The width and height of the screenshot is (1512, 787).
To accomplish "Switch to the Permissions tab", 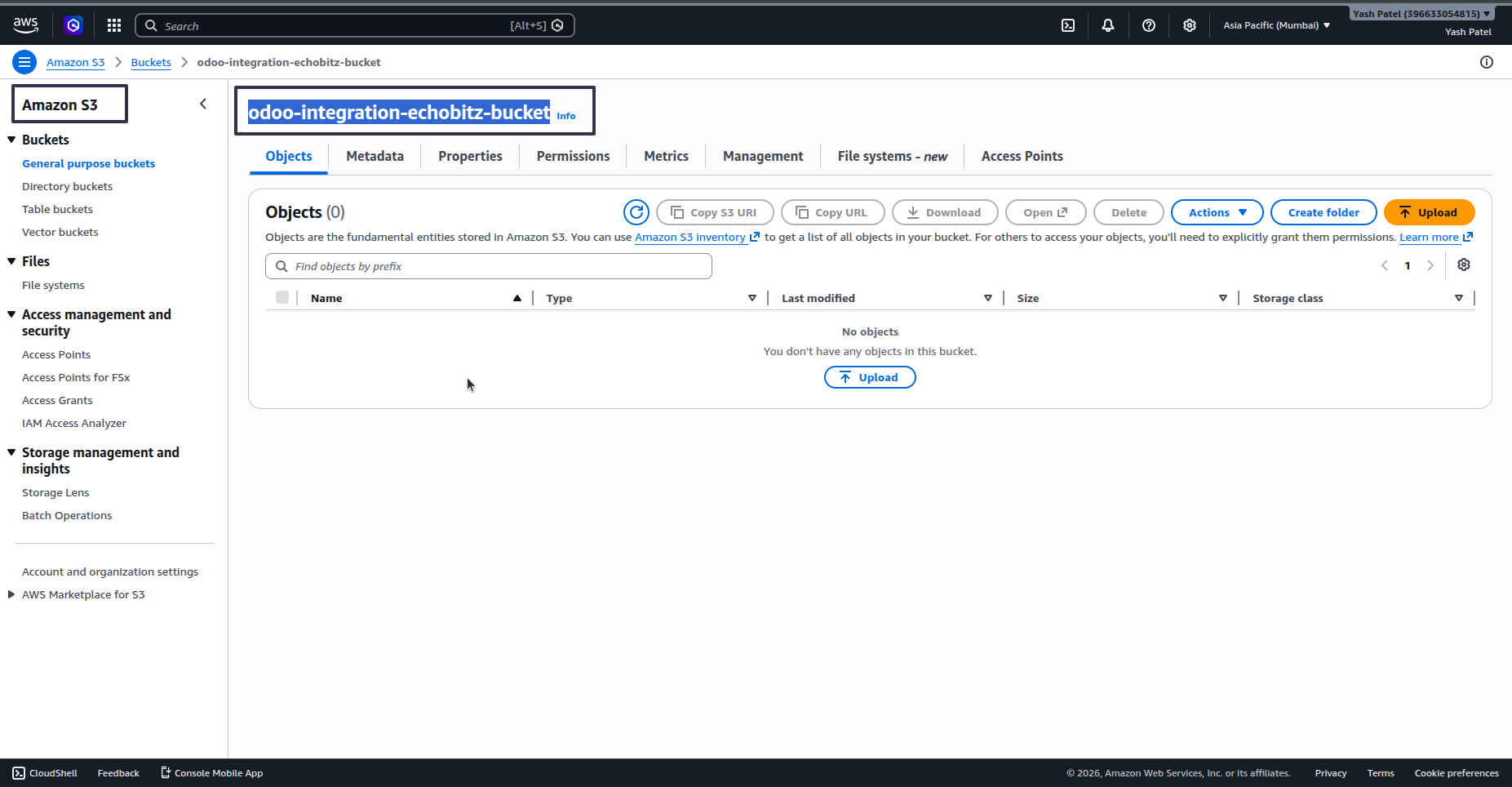I will pyautogui.click(x=573, y=156).
